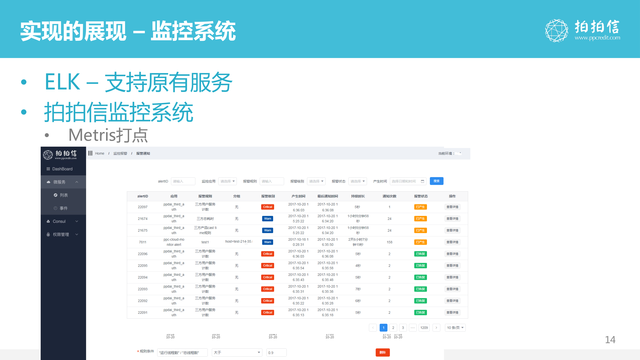Select first sub-item under the expanded sidebar section
Viewport: 640px width, 360px height.
pos(63,195)
